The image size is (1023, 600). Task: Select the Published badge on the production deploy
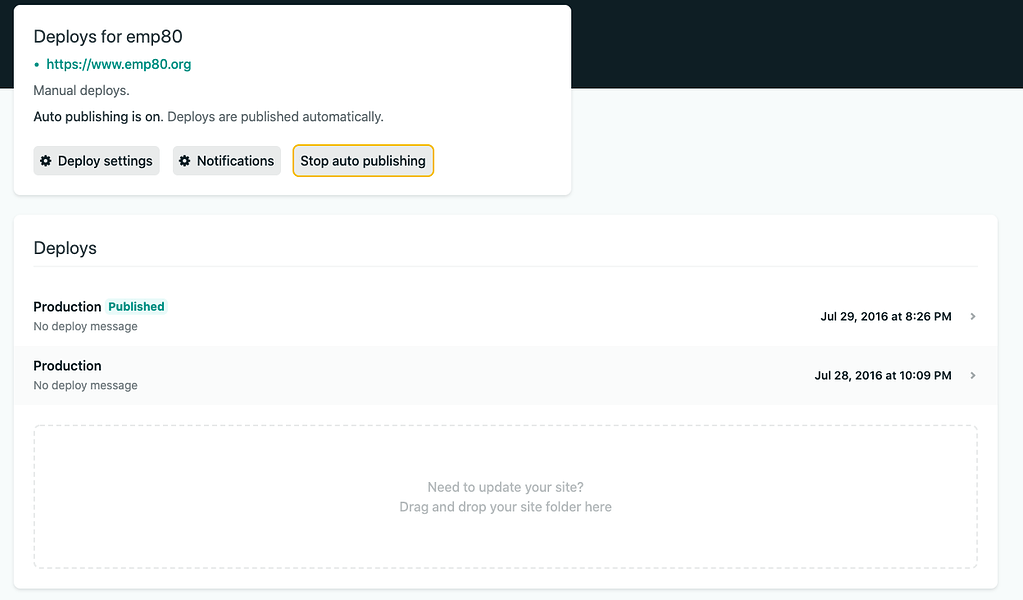click(136, 306)
